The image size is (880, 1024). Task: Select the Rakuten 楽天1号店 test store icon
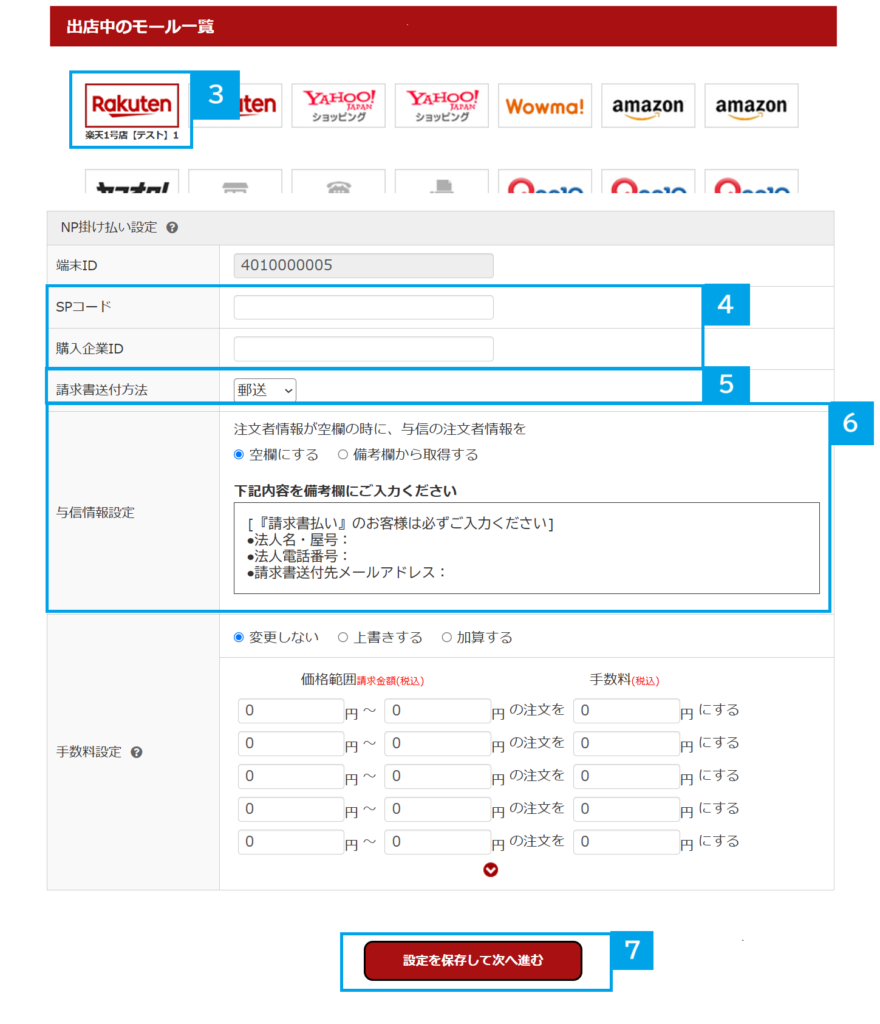131,105
